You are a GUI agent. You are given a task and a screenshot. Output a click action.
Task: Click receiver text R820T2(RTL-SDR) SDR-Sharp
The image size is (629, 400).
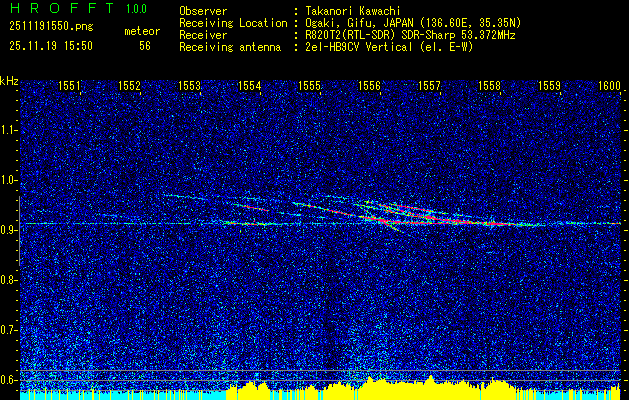(x=381, y=35)
